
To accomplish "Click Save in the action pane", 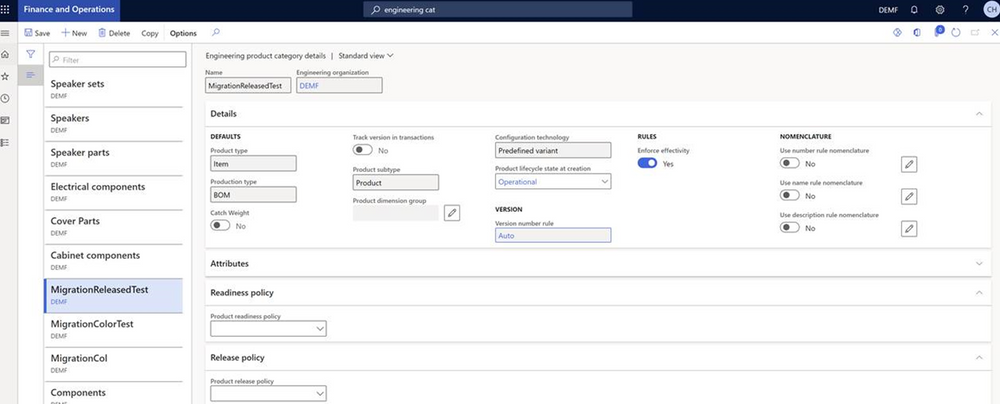I will pos(37,33).
